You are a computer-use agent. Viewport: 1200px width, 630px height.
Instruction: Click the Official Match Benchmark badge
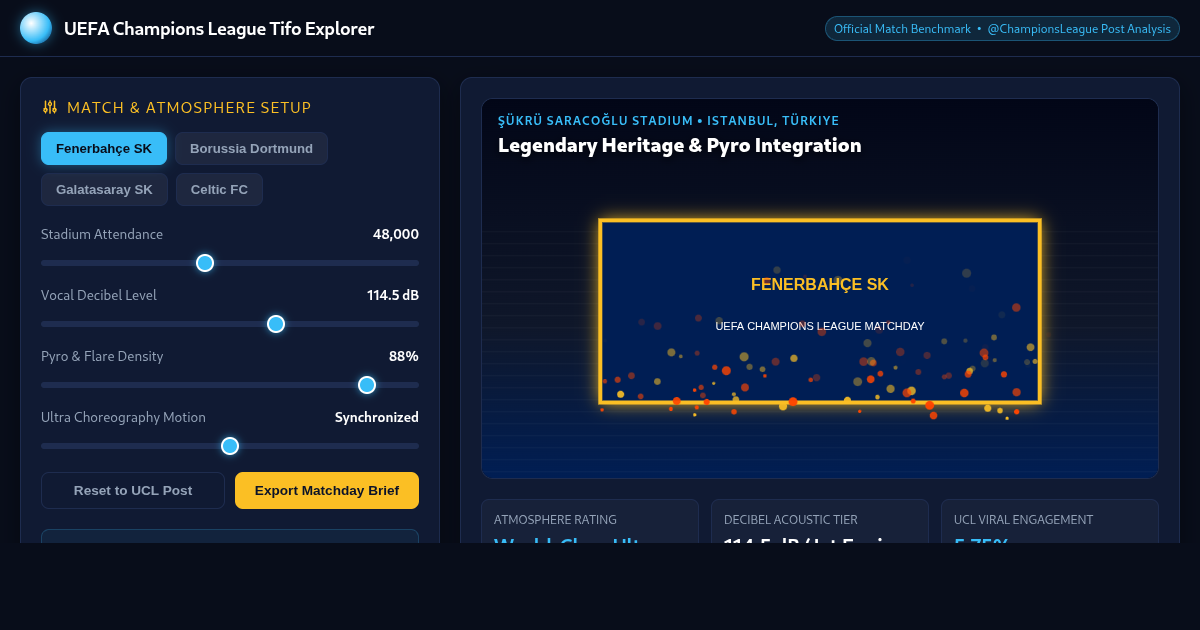coord(1002,28)
